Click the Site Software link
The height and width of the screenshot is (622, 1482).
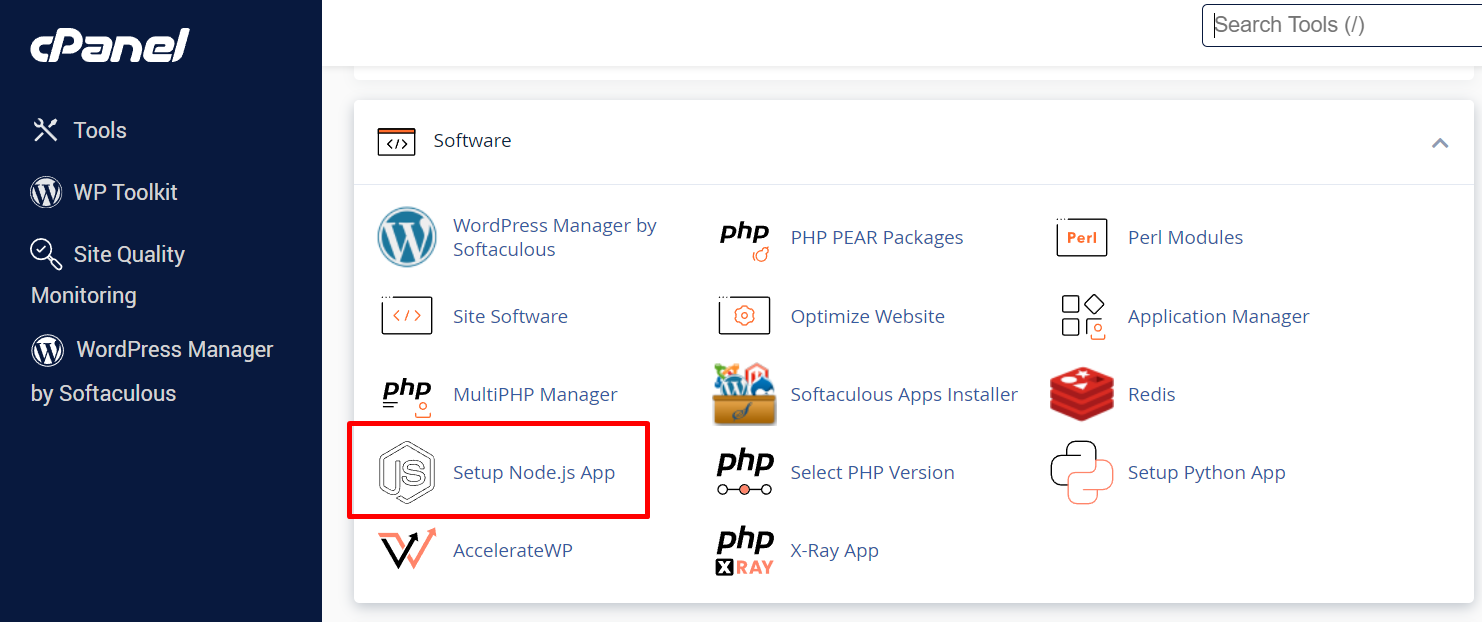(510, 317)
